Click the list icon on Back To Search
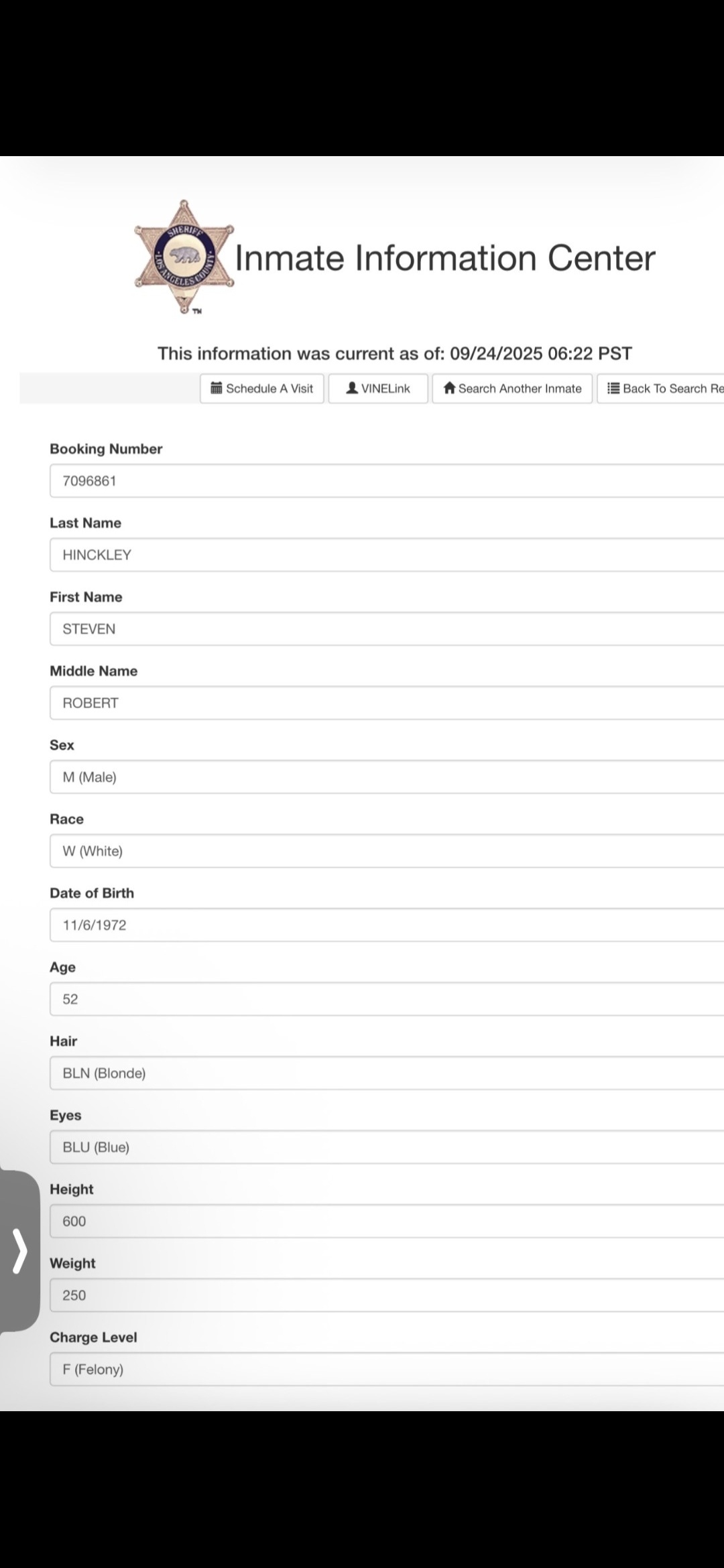The width and height of the screenshot is (724, 1568). pyautogui.click(x=613, y=388)
